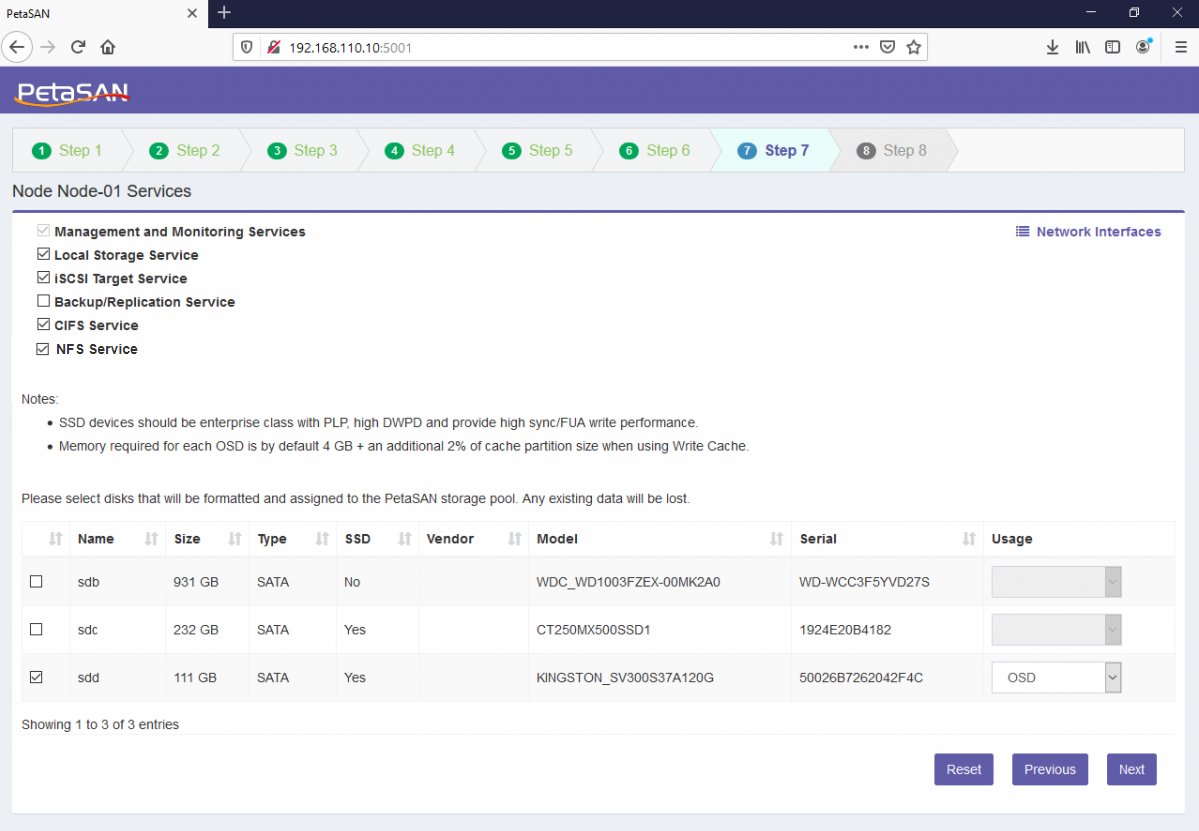The height and width of the screenshot is (831, 1199).
Task: Click serial cell 50026B7262042F4C
Action: [x=861, y=677]
